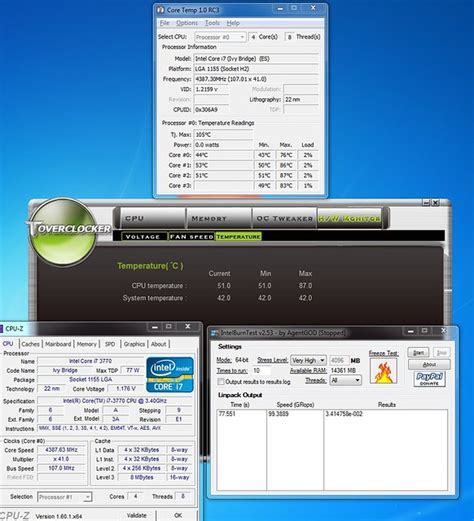The image size is (474, 521).
Task: Close the CPU-Z window
Action: [188, 327]
